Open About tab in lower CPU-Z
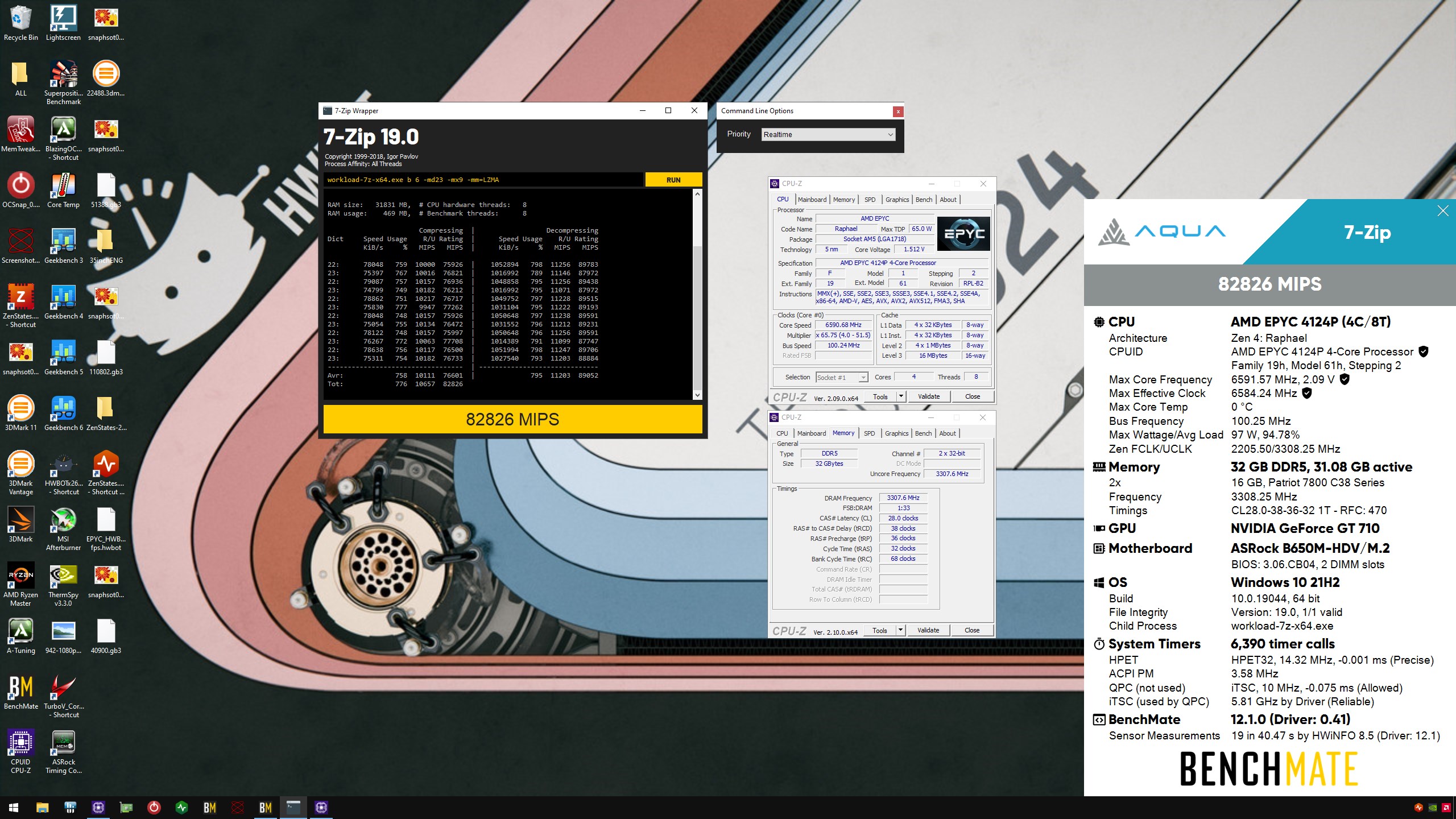The width and height of the screenshot is (1456, 819). (x=947, y=433)
